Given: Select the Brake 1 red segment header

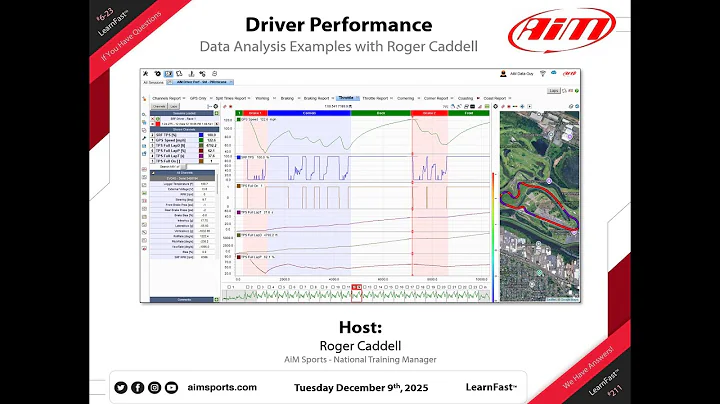Looking at the screenshot, I should tap(255, 113).
